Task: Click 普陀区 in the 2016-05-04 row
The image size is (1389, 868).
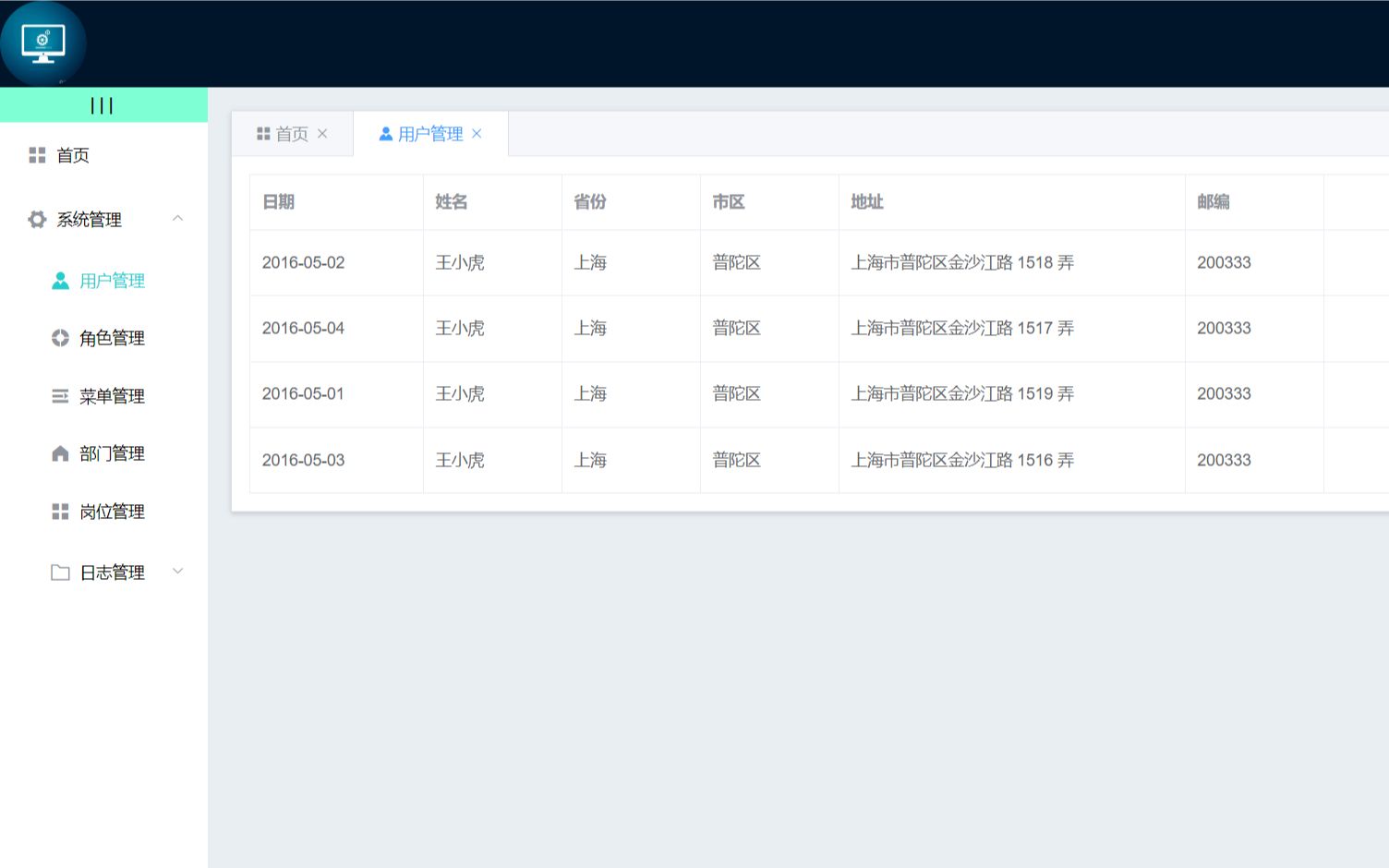Action: point(737,329)
